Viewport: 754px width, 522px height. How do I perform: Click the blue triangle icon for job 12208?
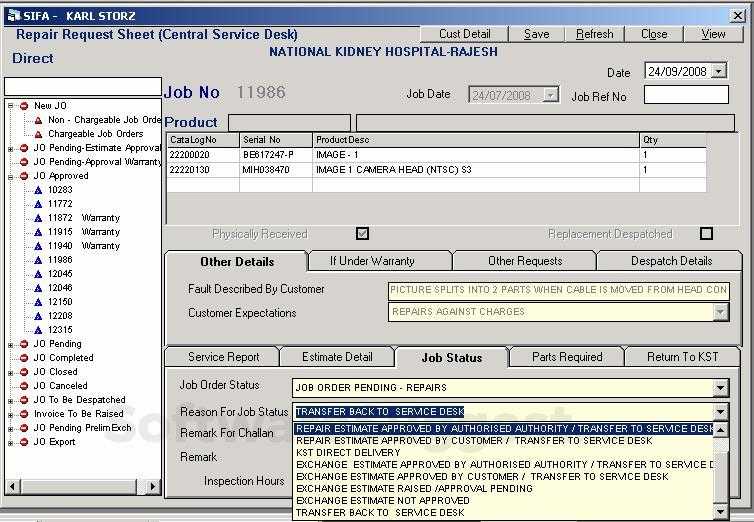tap(38, 316)
